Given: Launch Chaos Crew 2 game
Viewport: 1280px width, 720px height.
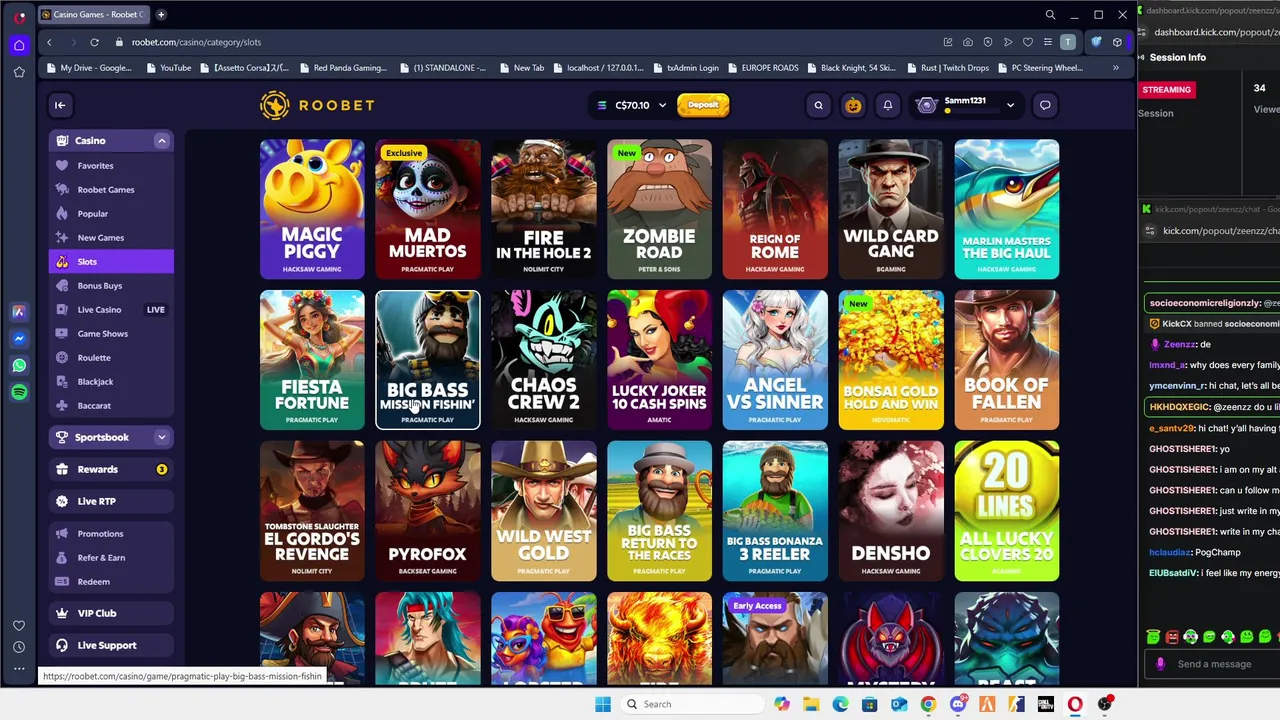Looking at the screenshot, I should 544,360.
